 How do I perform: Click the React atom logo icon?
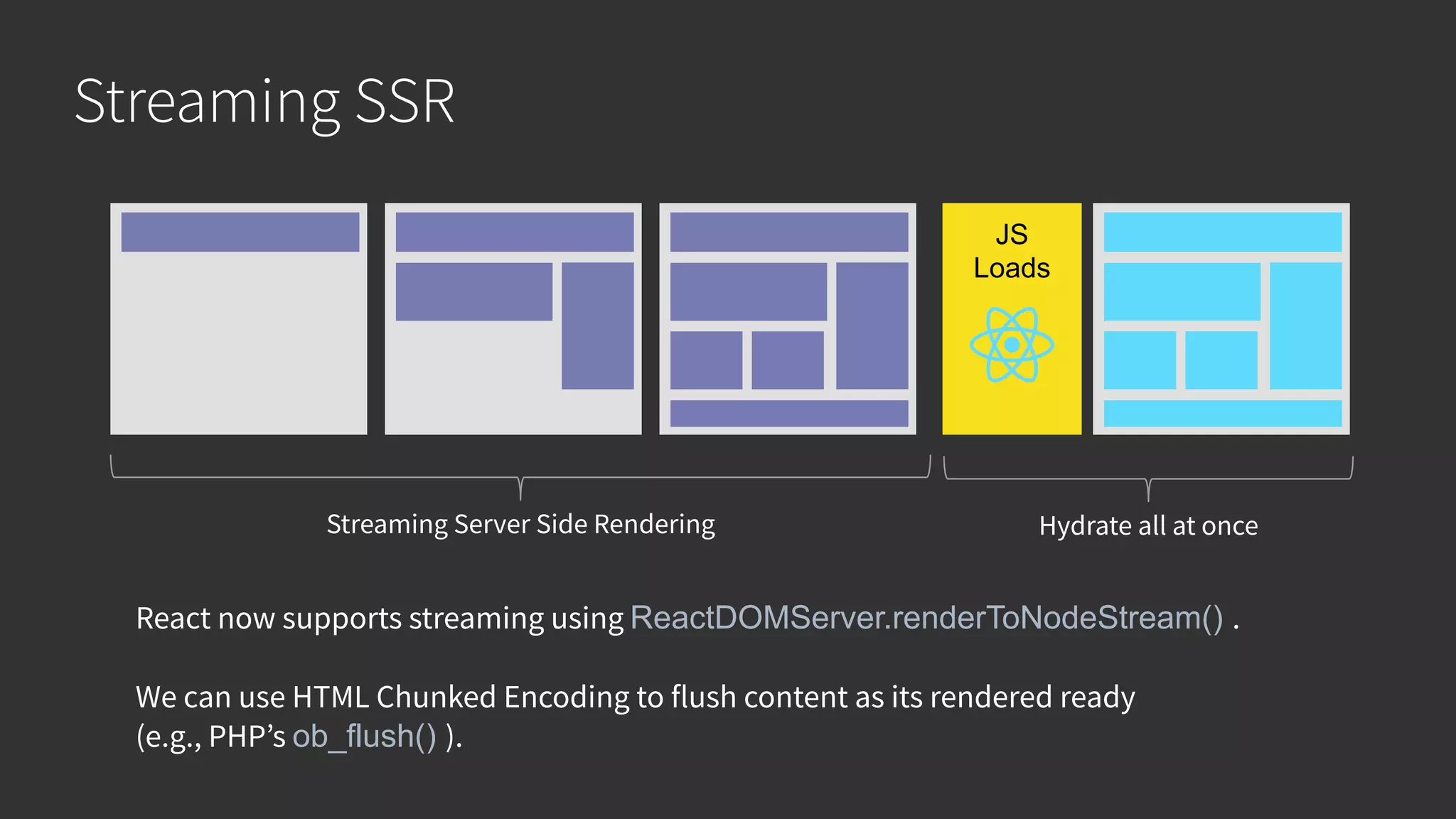[1011, 345]
